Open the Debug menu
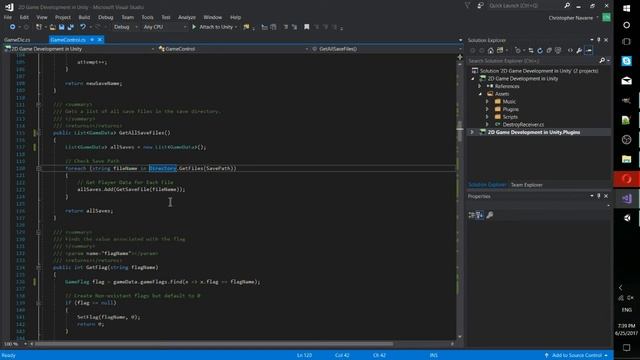640x360 pixels. [106, 17]
